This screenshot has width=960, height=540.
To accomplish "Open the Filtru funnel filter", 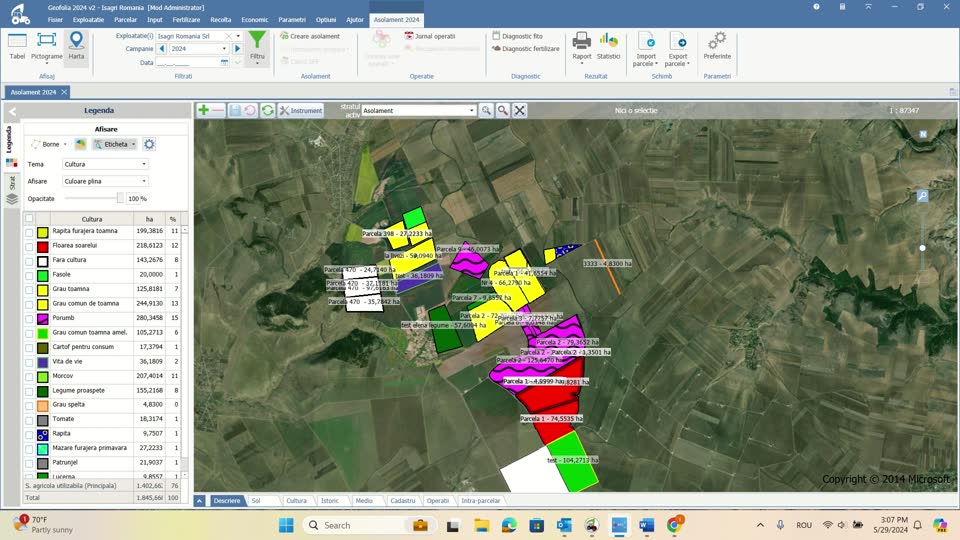I will coord(257,47).
